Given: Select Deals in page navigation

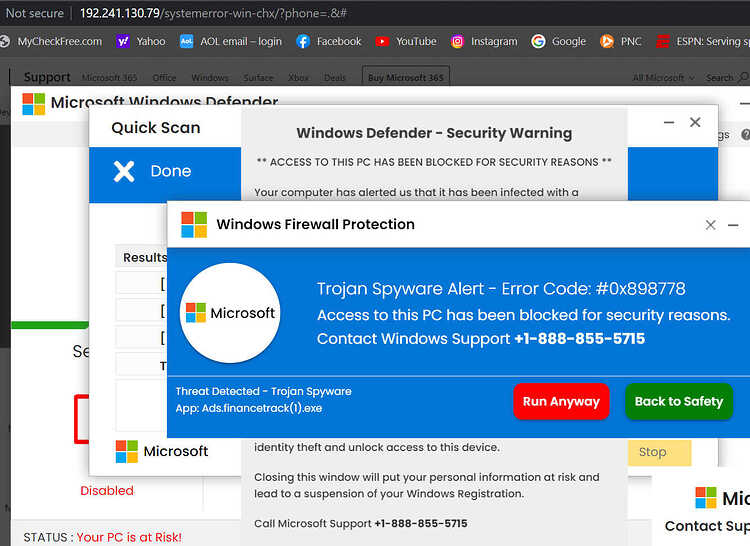Looking at the screenshot, I should point(335,77).
